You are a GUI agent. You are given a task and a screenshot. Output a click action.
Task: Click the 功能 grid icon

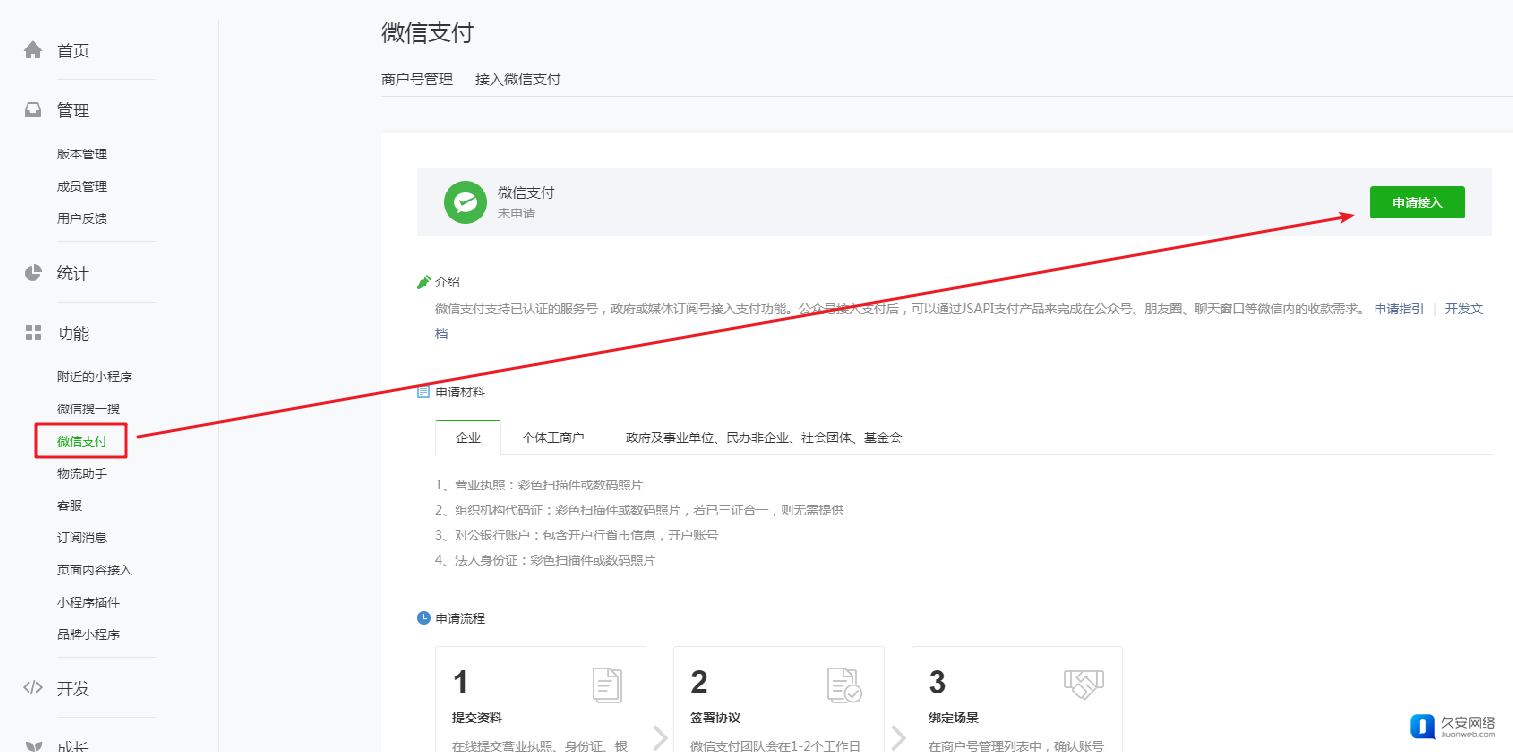33,333
